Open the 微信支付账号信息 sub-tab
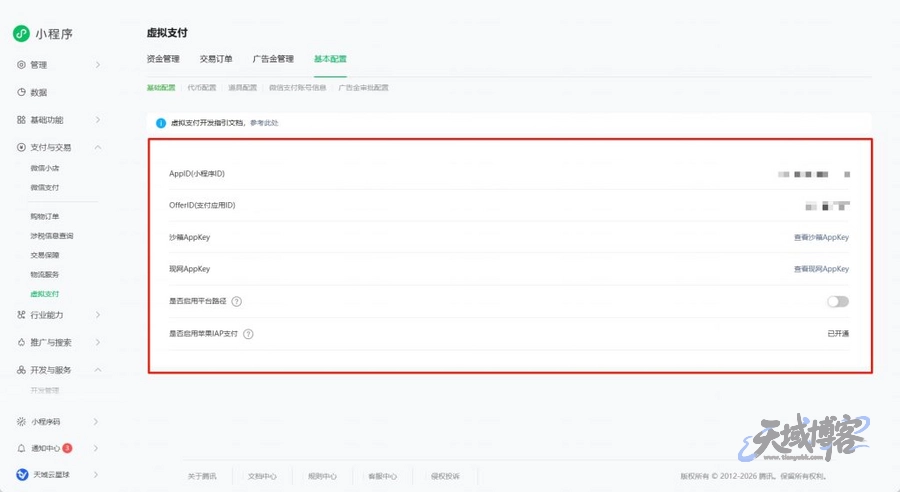This screenshot has width=900, height=492. click(x=297, y=88)
